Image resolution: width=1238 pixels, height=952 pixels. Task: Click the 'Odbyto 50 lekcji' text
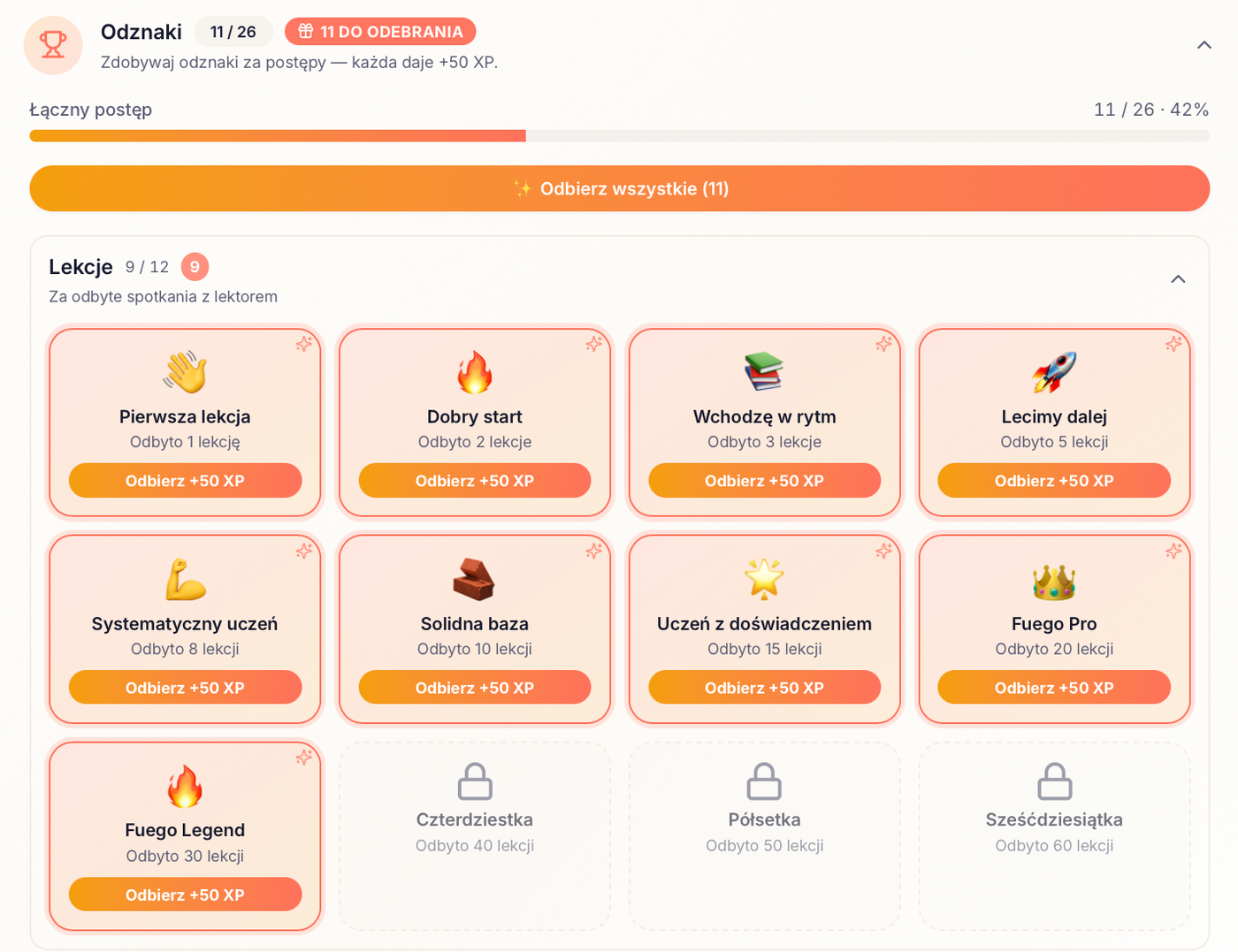[764, 846]
